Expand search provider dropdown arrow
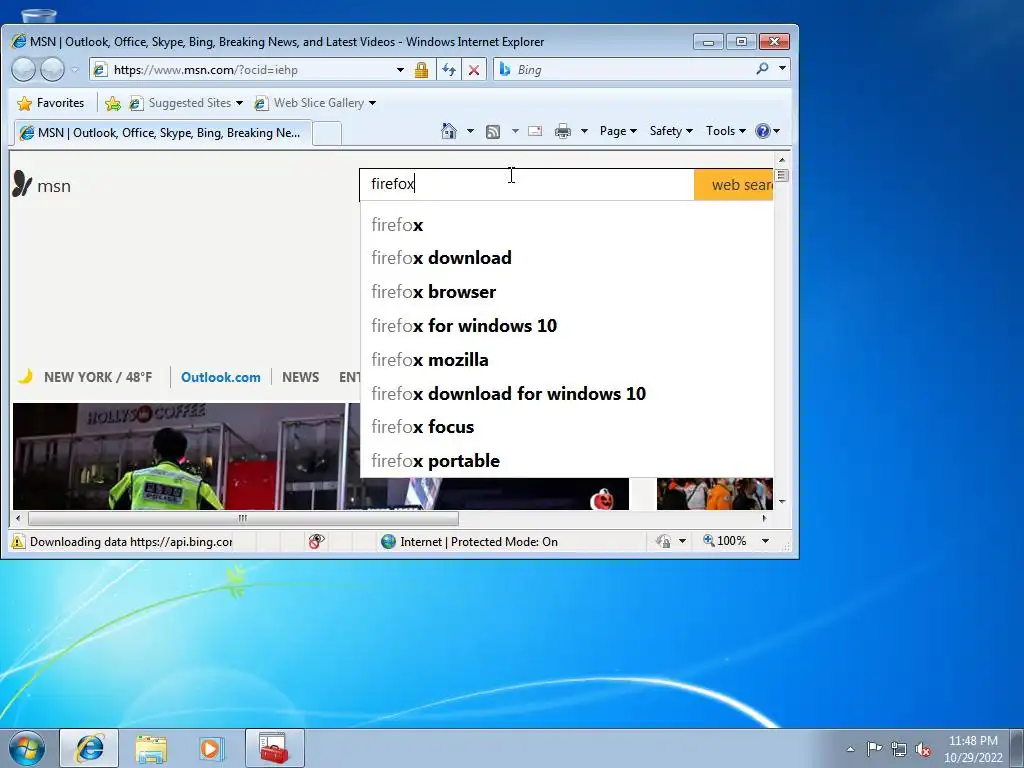Image resolution: width=1024 pixels, height=768 pixels. coord(782,69)
